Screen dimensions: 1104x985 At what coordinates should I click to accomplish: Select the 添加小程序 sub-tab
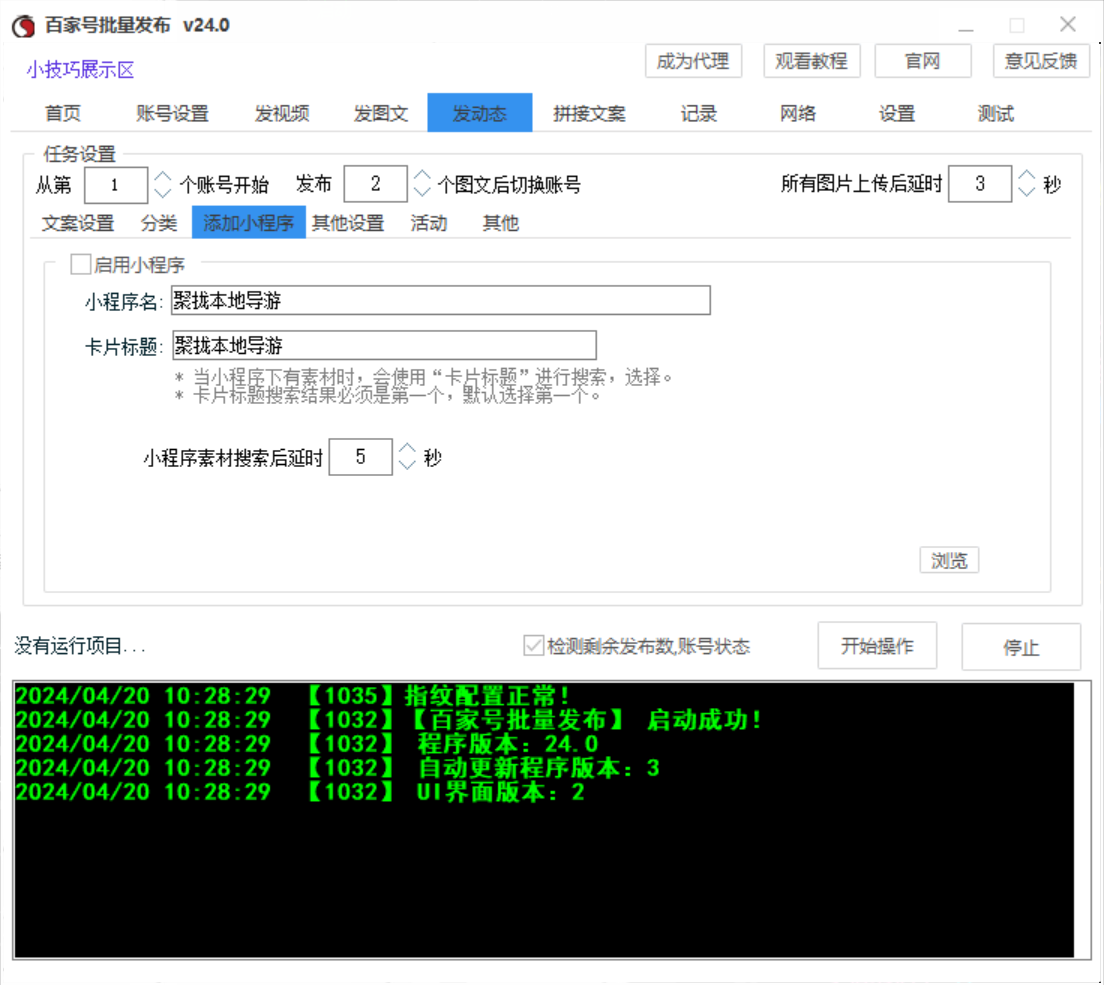tap(249, 222)
